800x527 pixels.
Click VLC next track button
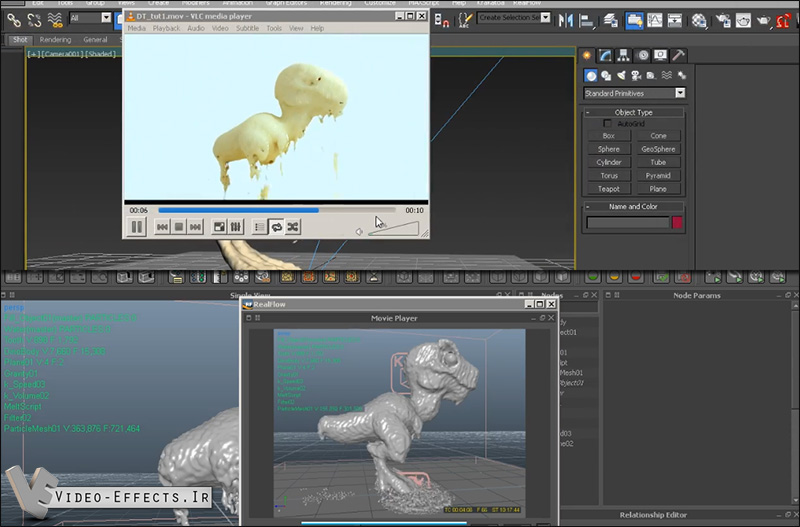(x=195, y=227)
